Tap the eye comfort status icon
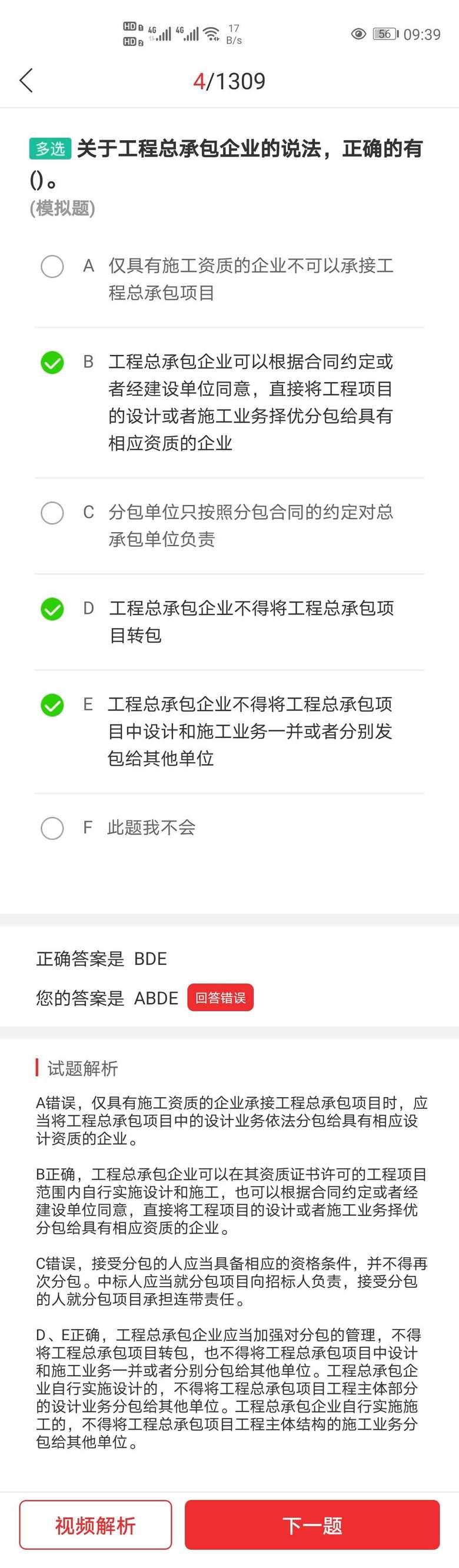459x1568 pixels. (358, 34)
